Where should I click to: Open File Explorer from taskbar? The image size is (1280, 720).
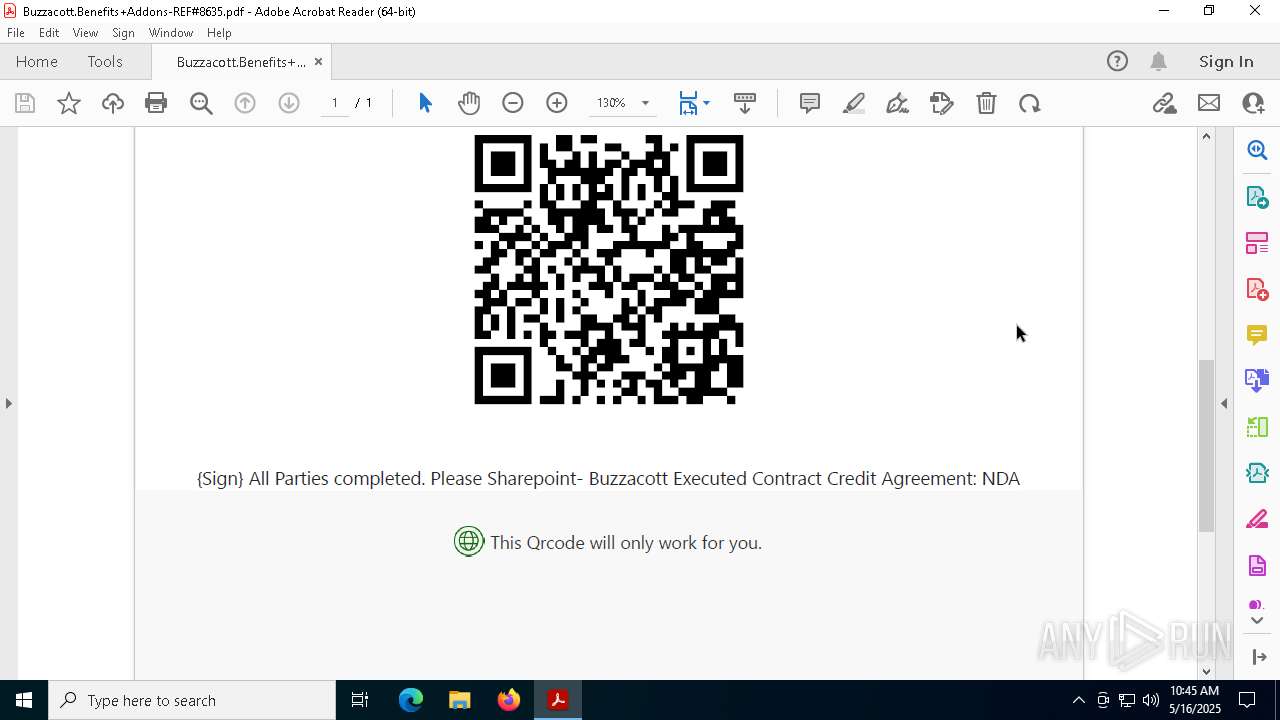(459, 700)
